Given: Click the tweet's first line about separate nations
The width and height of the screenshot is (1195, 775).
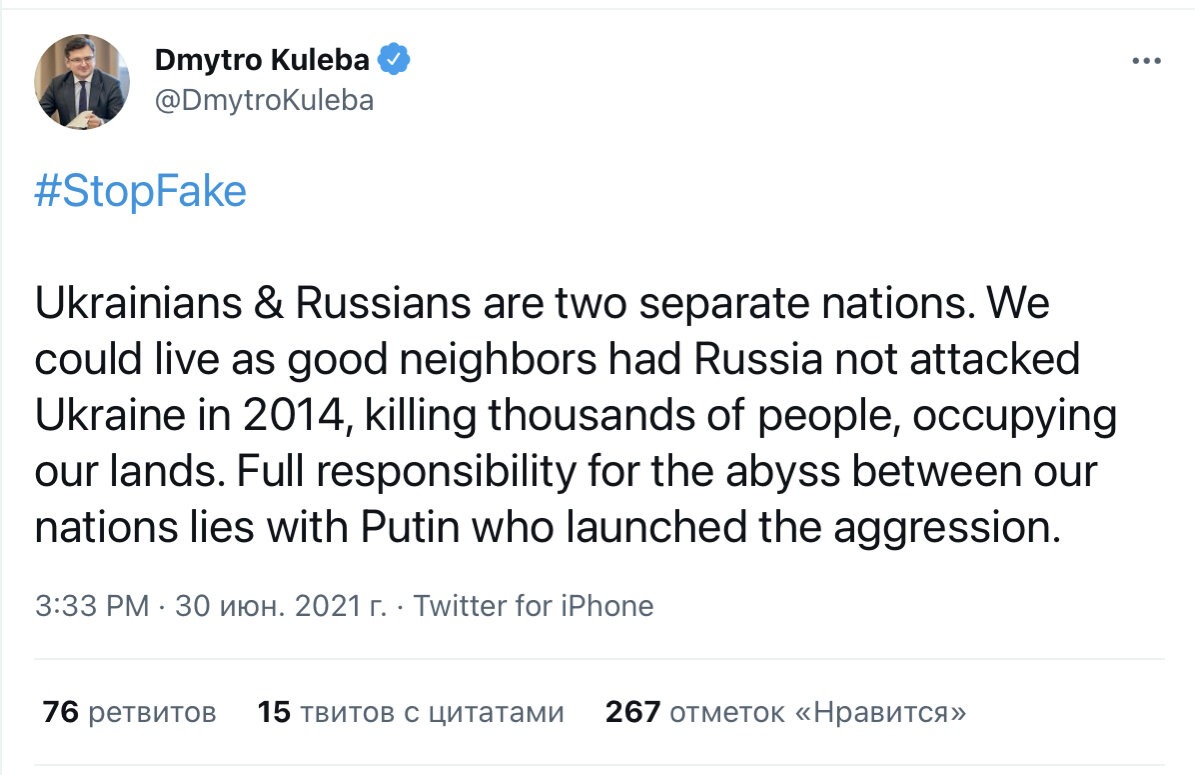Looking at the screenshot, I should click(542, 303).
